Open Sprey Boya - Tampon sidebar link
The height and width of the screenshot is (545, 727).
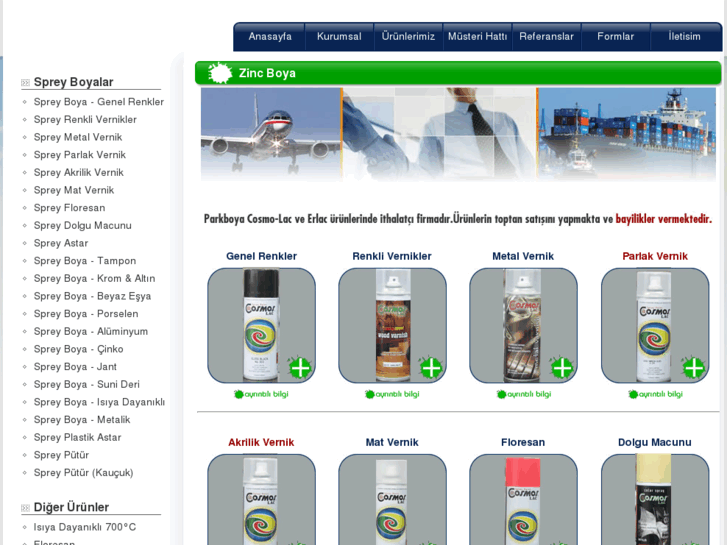pos(85,261)
